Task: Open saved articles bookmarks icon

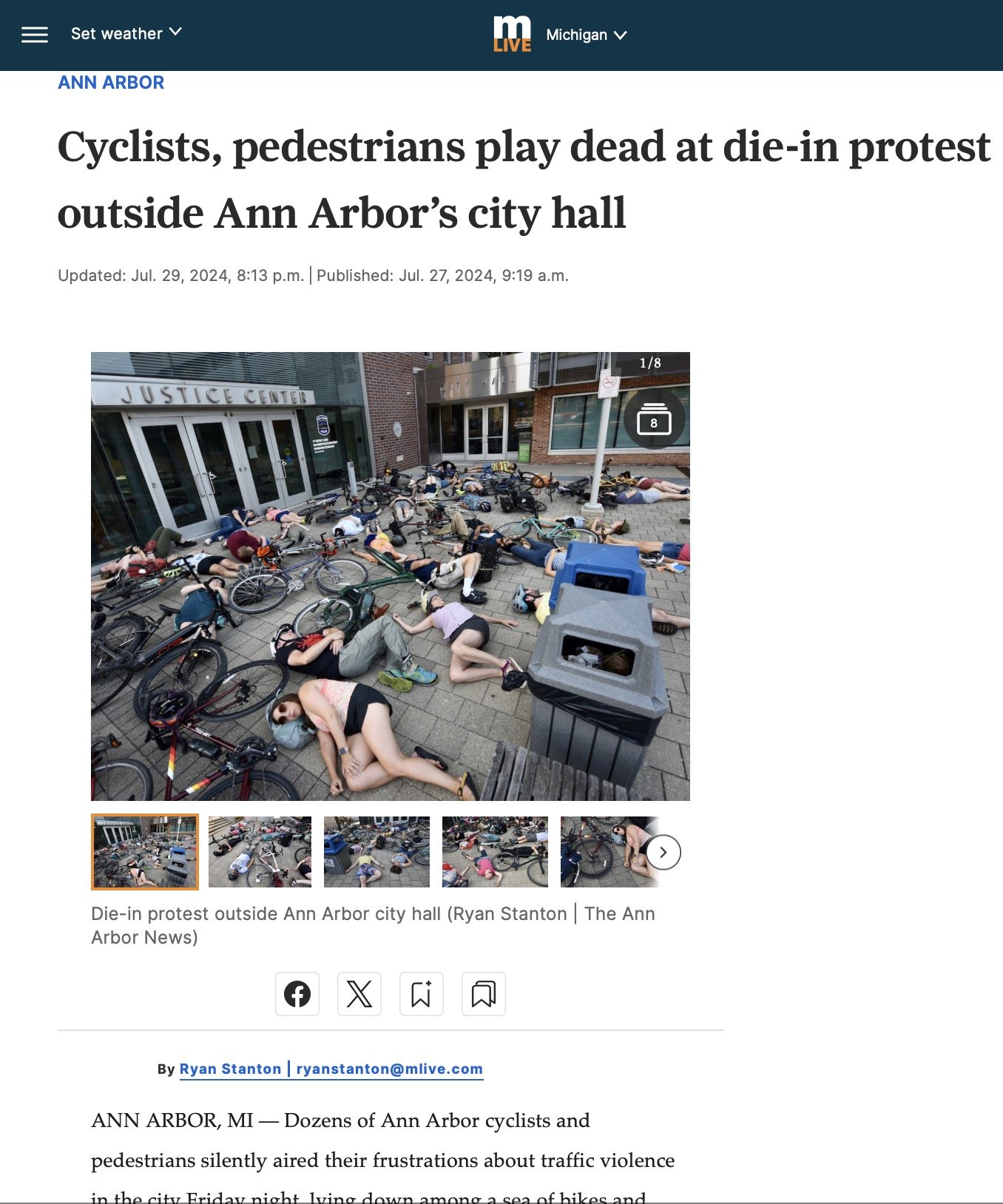Action: [x=484, y=994]
